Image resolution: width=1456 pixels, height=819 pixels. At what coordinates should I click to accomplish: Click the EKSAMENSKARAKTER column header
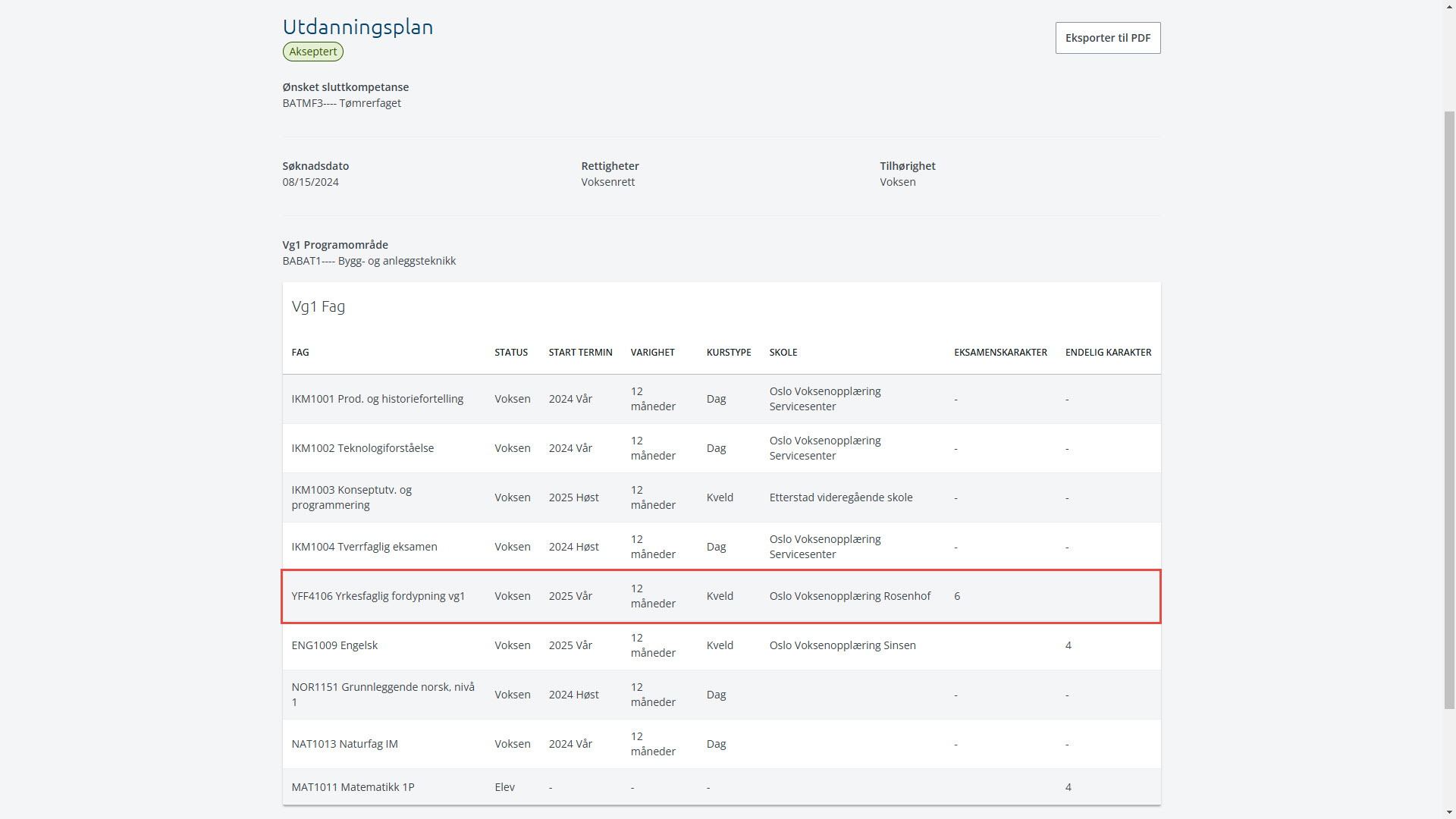pos(1000,353)
